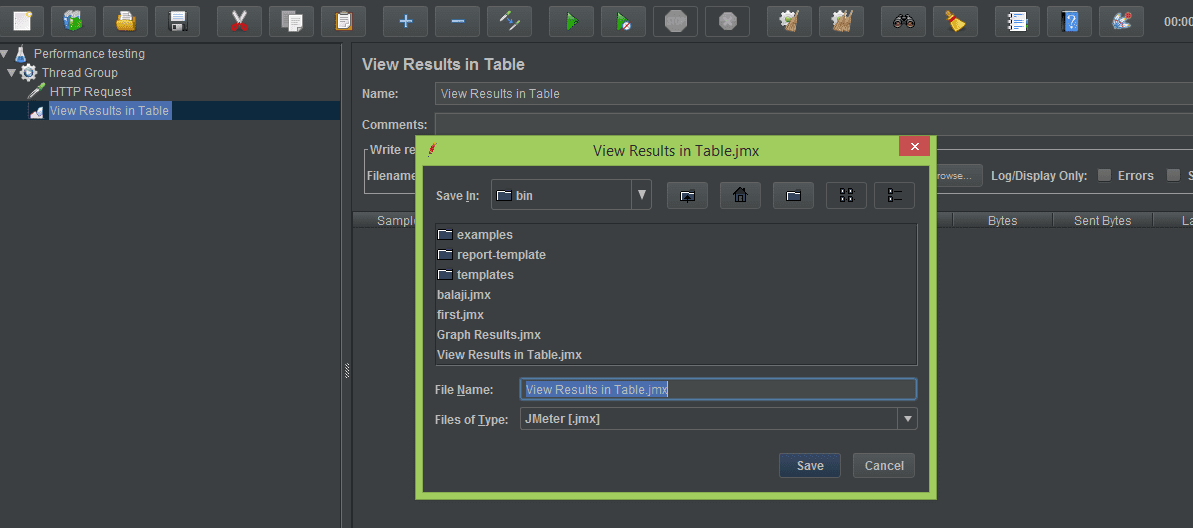Screen dimensions: 1193x528
Task: Select the templates folder
Action: pyautogui.click(x=476, y=275)
